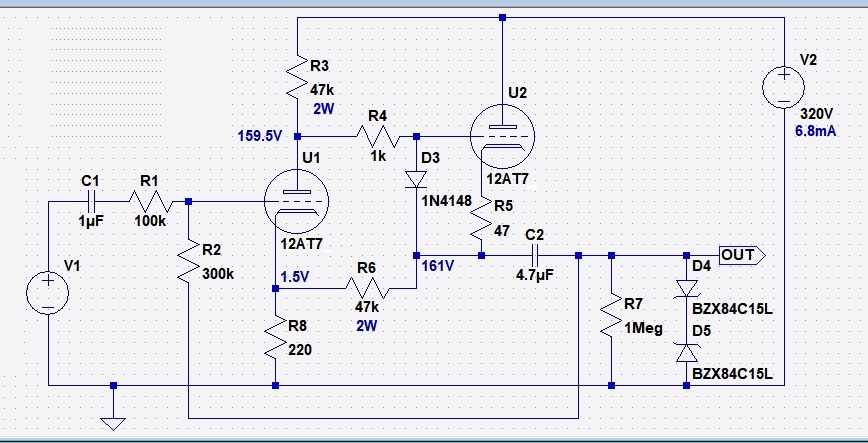
Task: Select the U1 triode tube symbol
Action: point(296,202)
